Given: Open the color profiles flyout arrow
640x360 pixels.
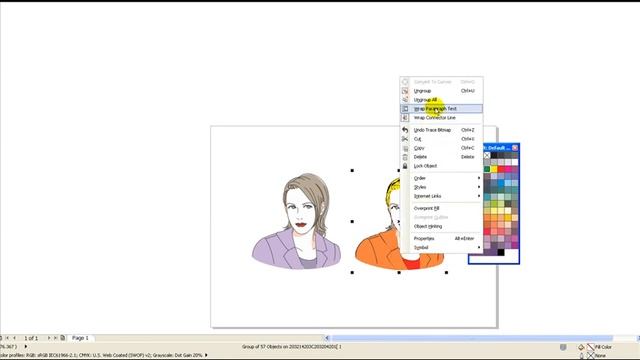Looking at the screenshot, I should pos(206,355).
